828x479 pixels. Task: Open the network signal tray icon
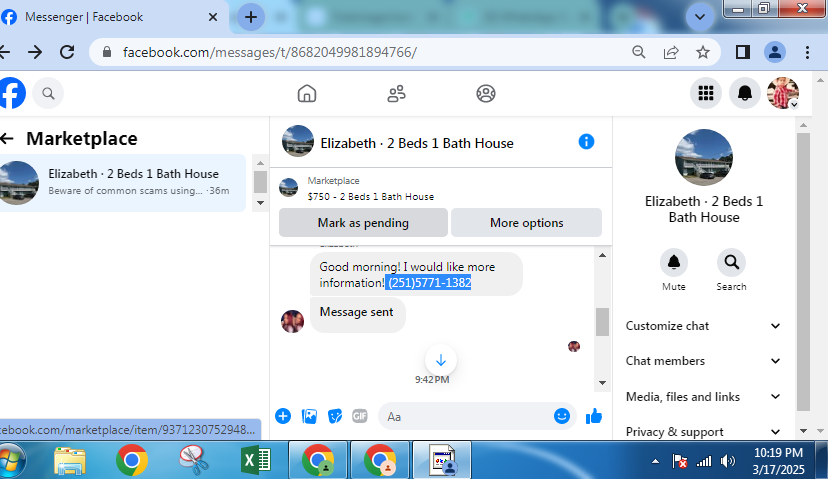(x=703, y=461)
